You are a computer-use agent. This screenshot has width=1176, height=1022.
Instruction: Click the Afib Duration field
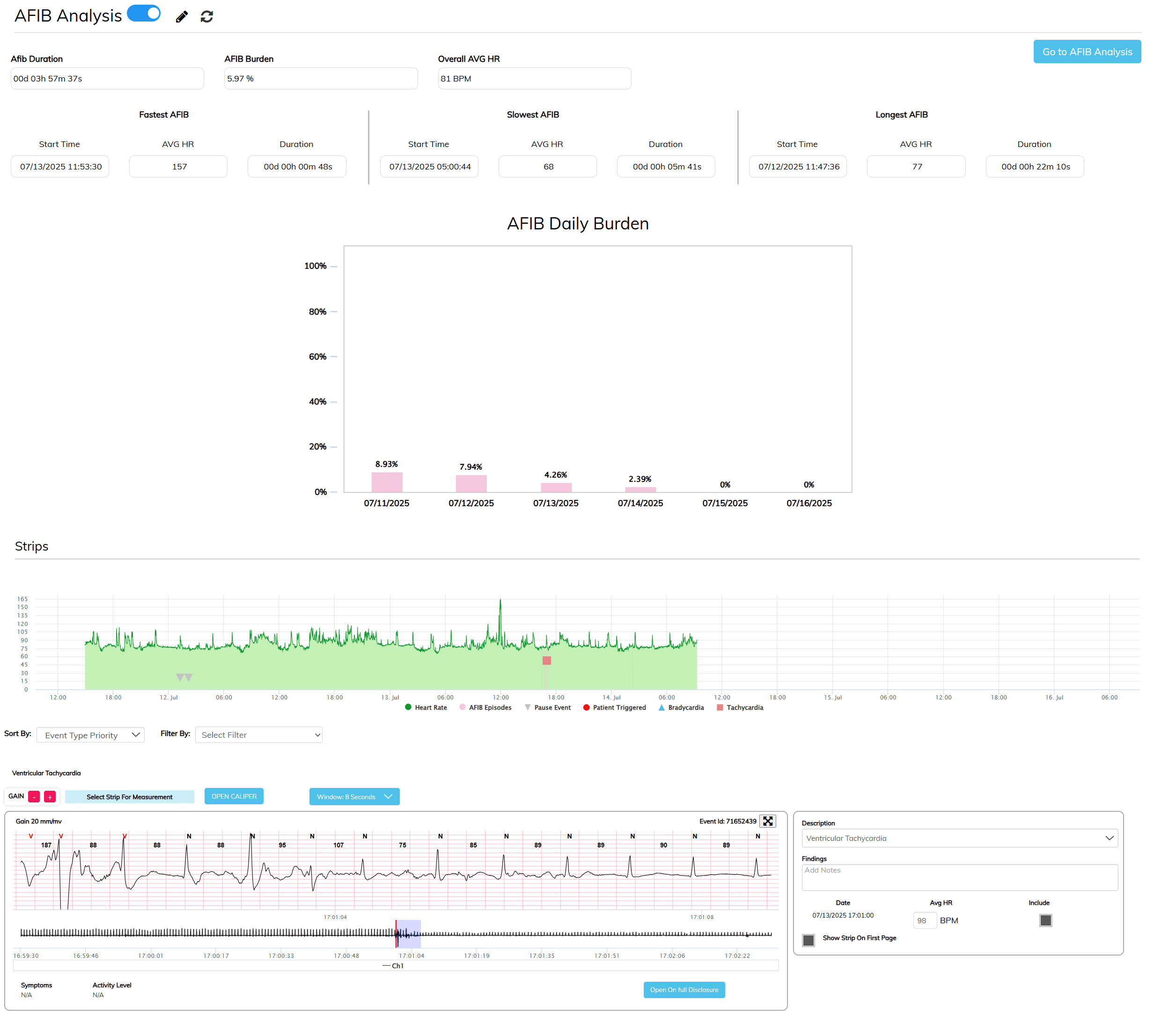(107, 79)
